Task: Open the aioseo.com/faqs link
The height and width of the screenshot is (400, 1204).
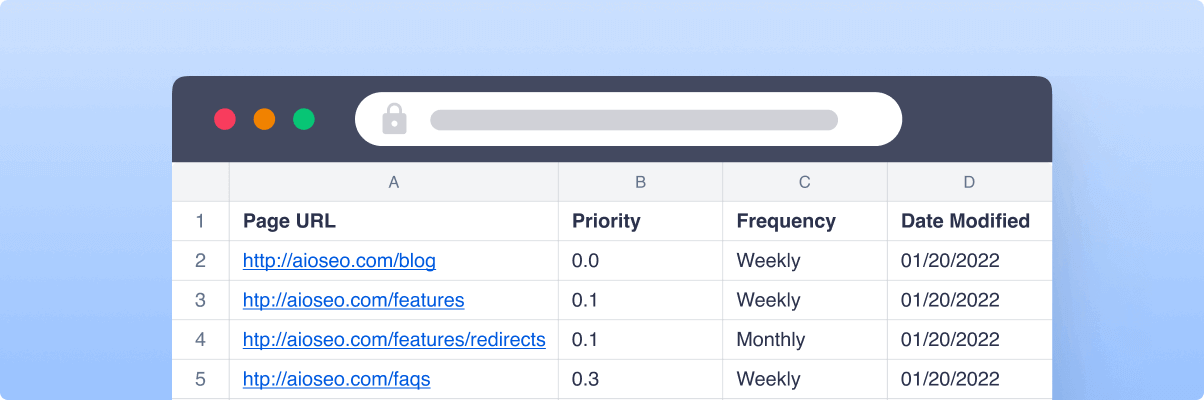Action: pos(336,380)
